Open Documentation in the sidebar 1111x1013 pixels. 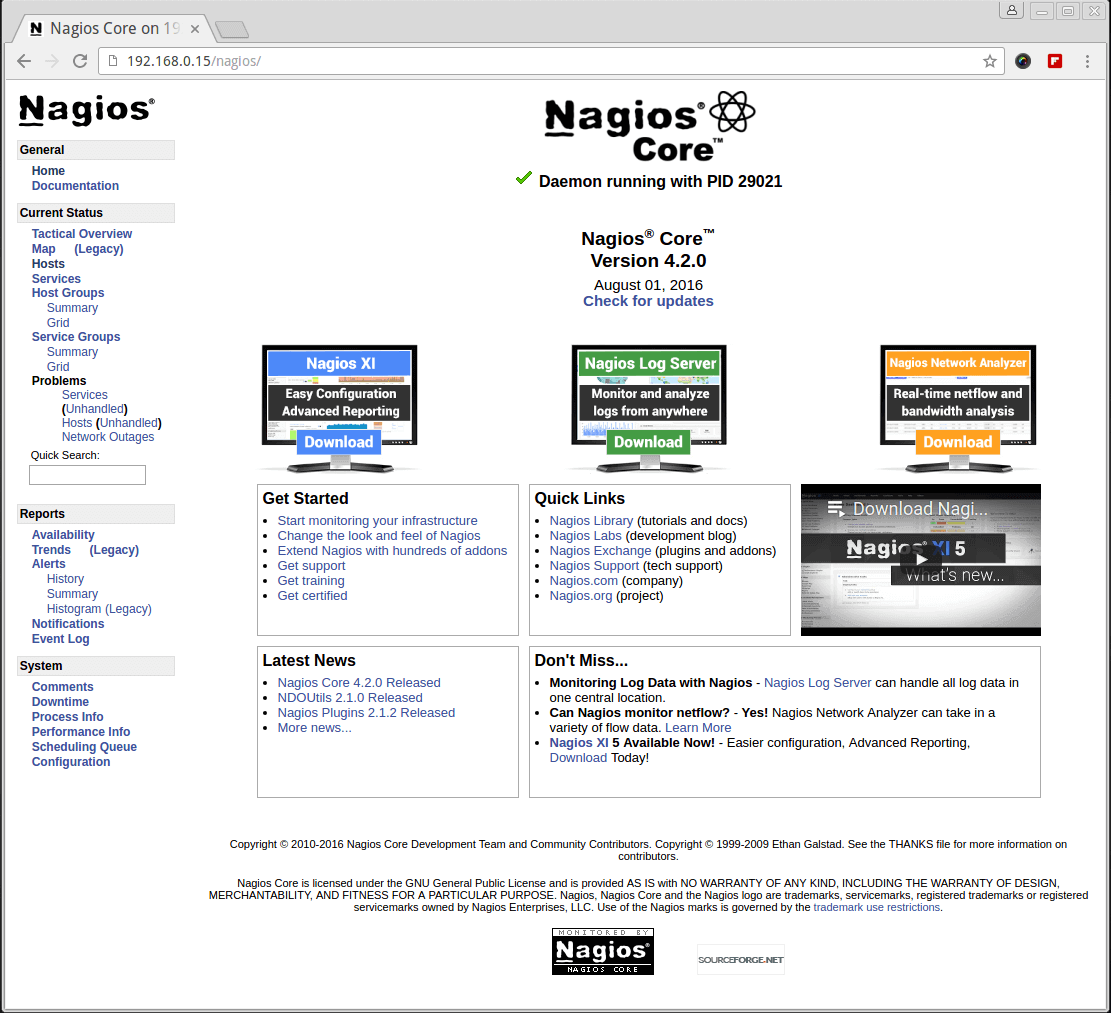[75, 186]
